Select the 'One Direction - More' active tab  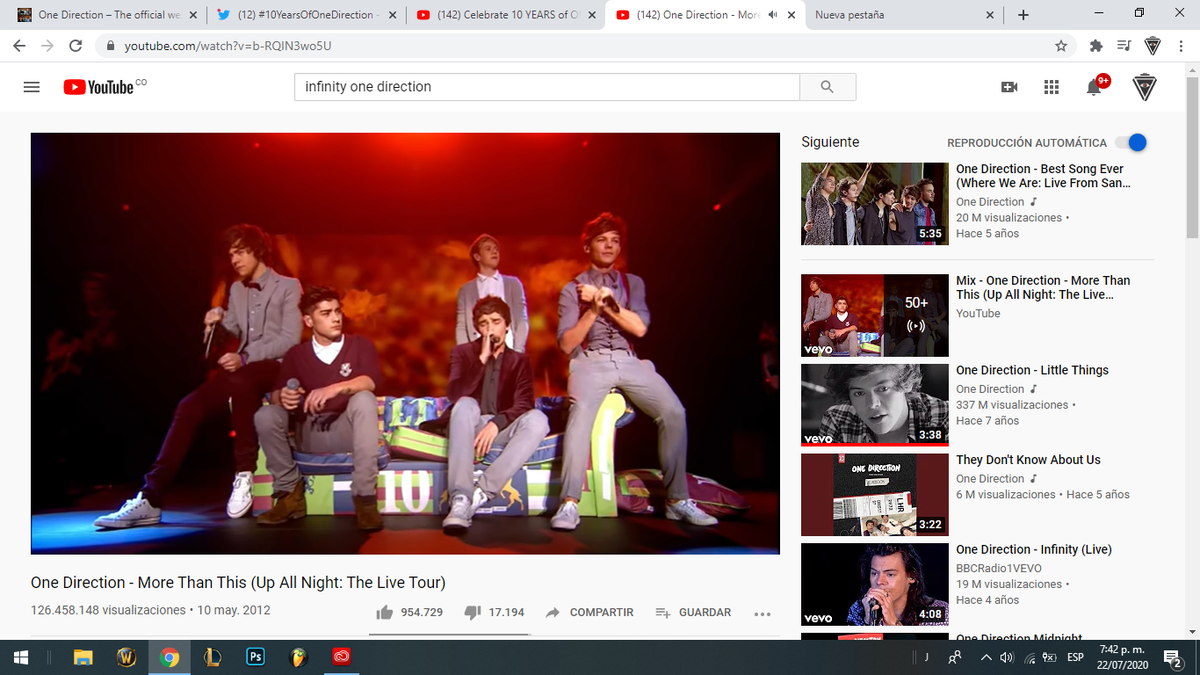pos(705,15)
